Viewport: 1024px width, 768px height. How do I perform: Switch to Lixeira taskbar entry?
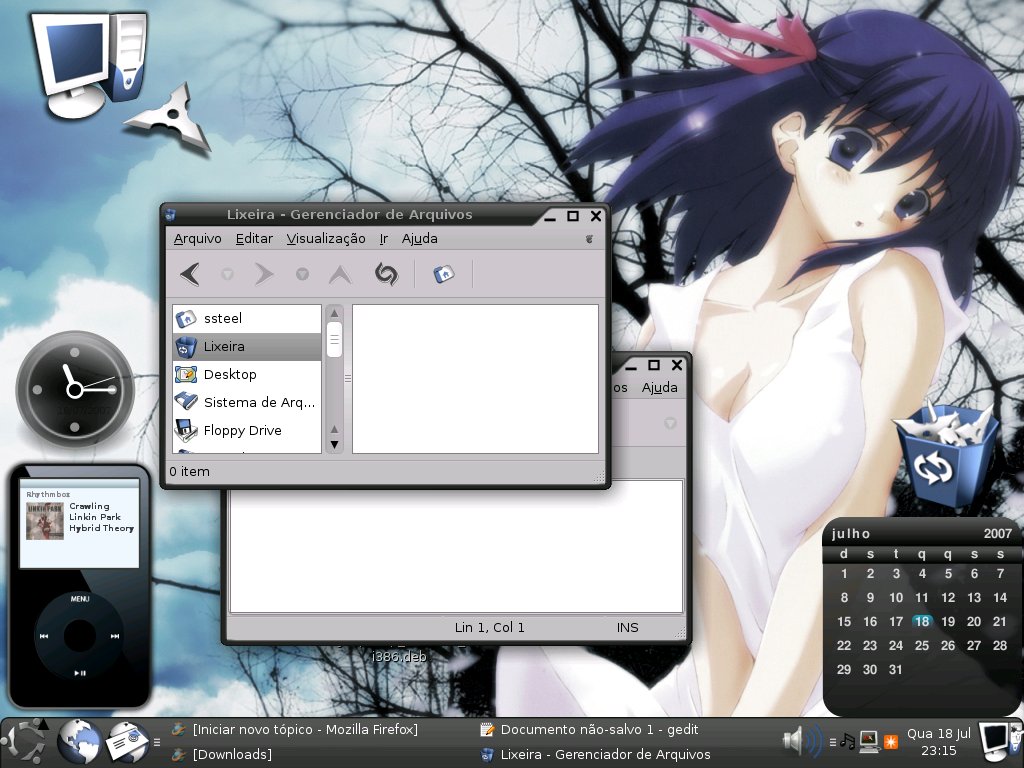[x=596, y=754]
